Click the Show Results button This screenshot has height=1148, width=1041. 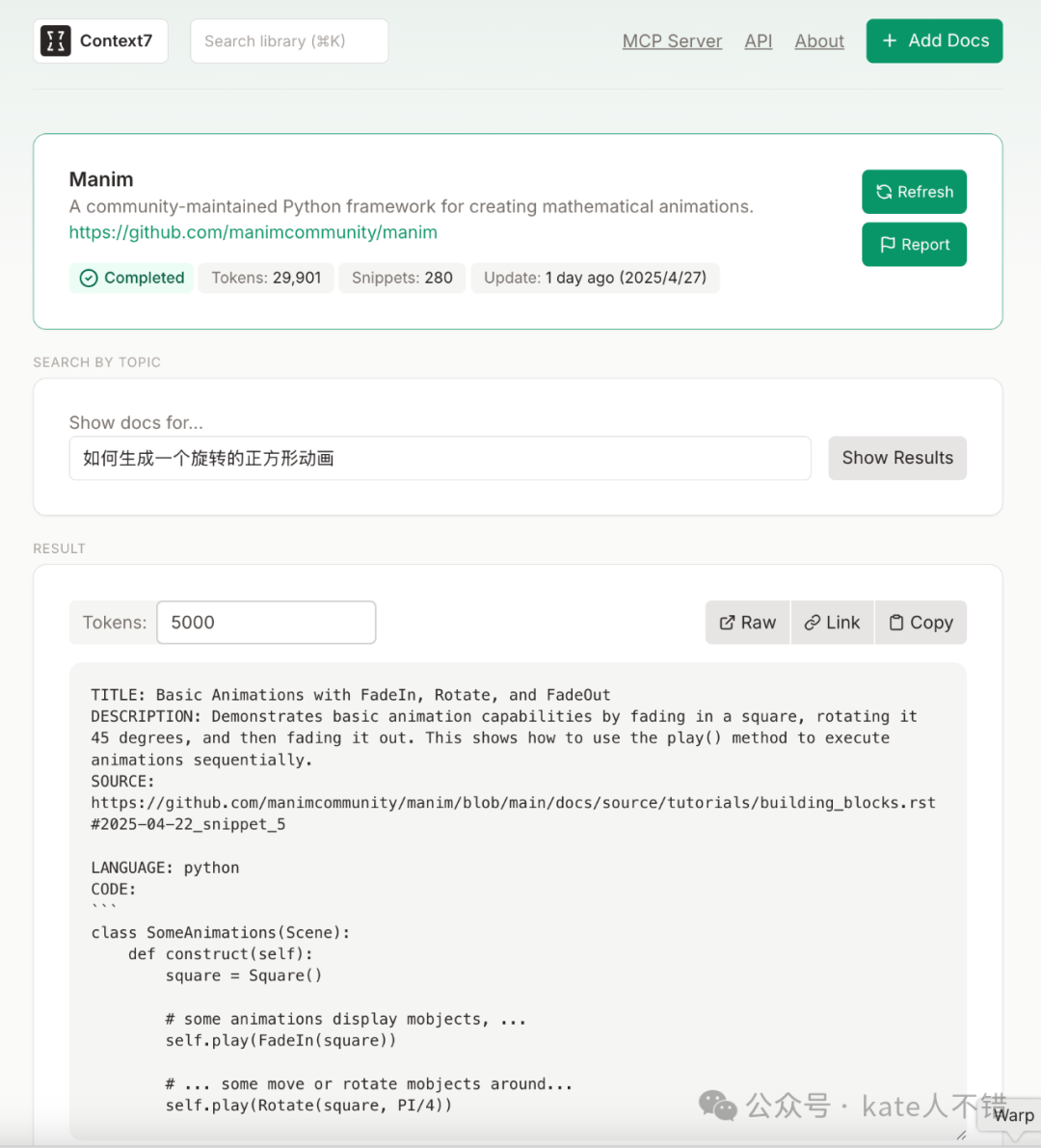coord(897,458)
